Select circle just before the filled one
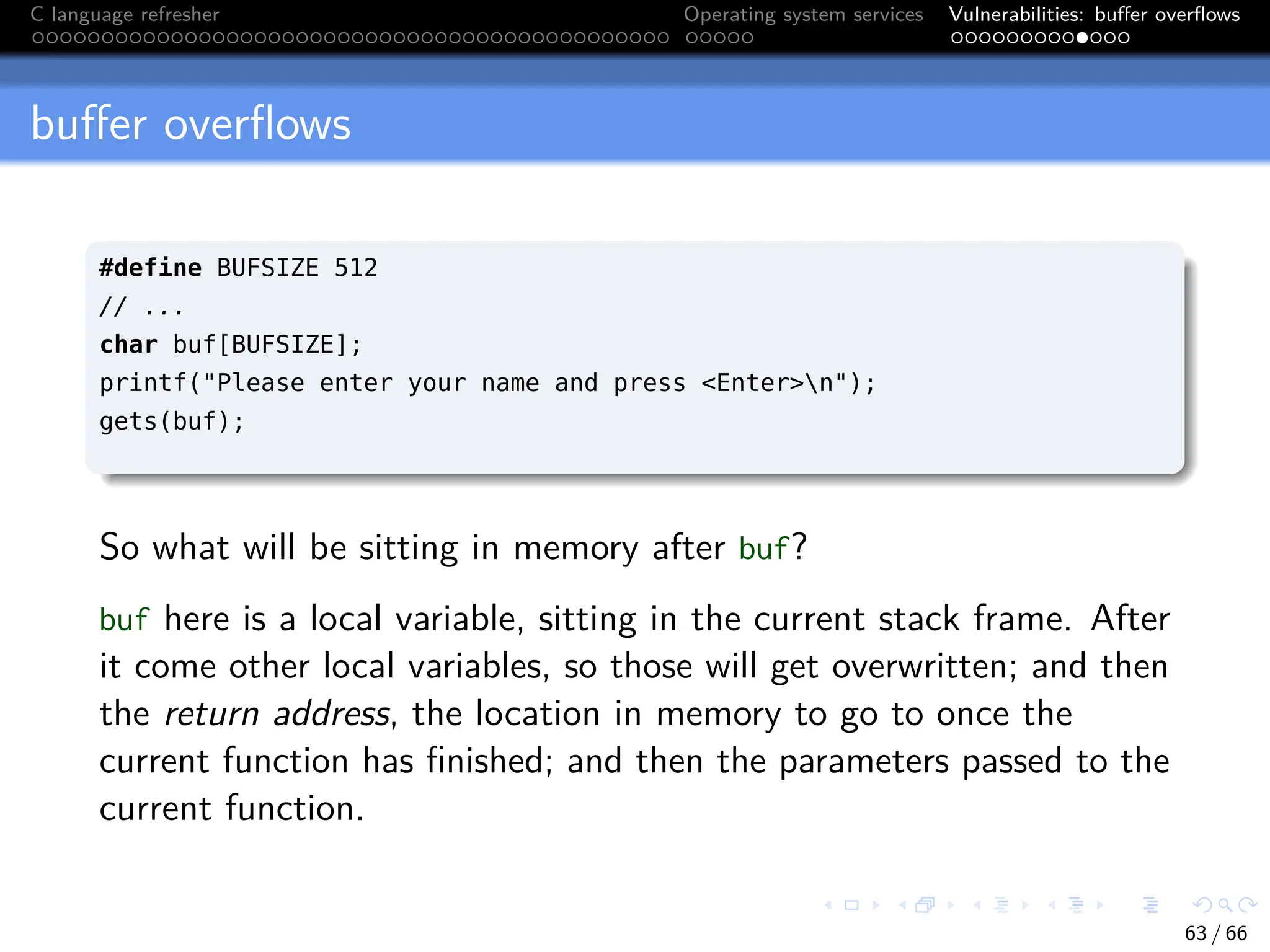The height and width of the screenshot is (952, 1270). point(1068,38)
